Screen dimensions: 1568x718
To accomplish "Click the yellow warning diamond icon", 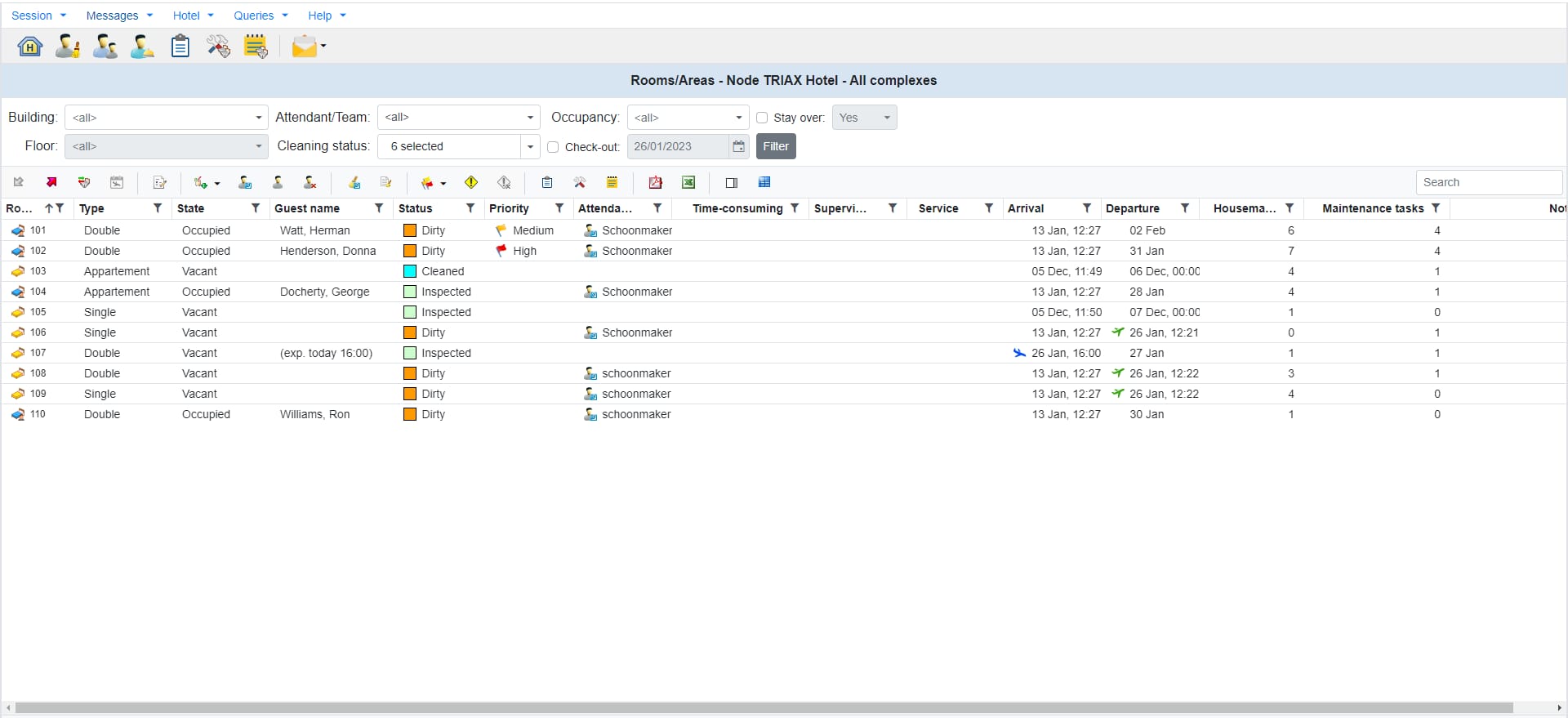I will (471, 182).
